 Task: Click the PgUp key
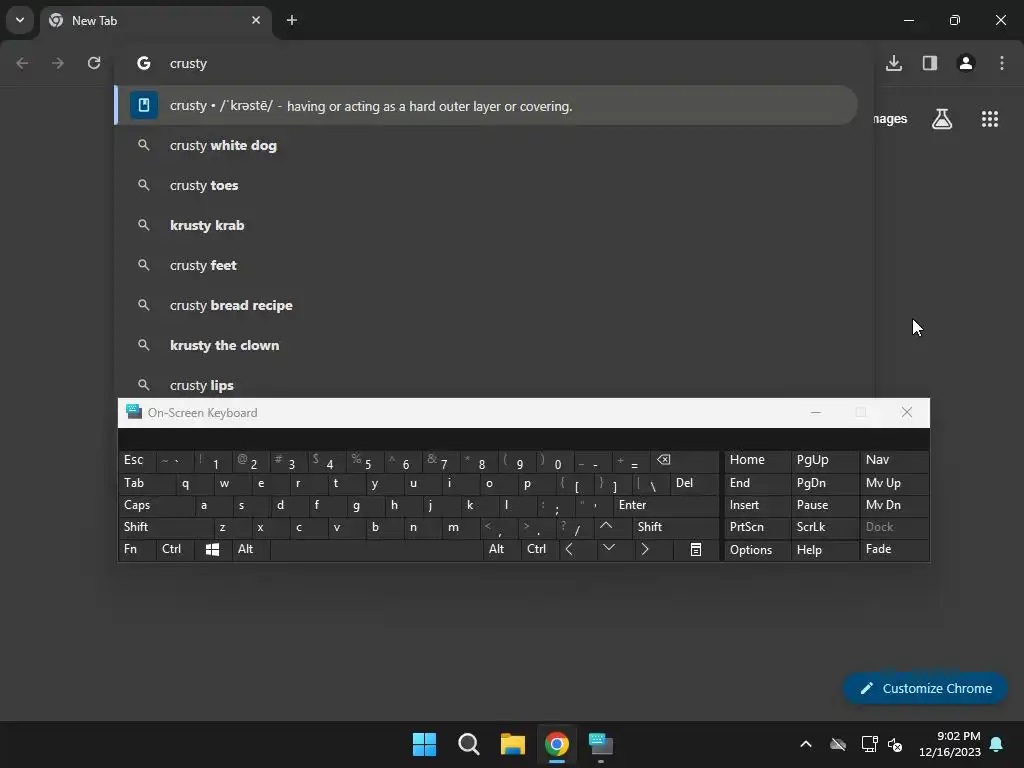[x=825, y=460]
